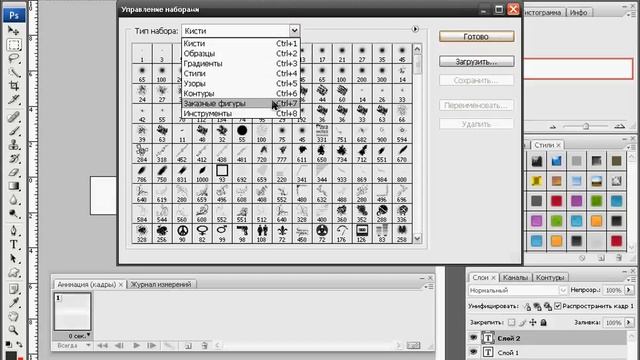Image resolution: width=640 pixels, height=360 pixels.
Task: Select the Eraser tool
Action: (x=13, y=172)
